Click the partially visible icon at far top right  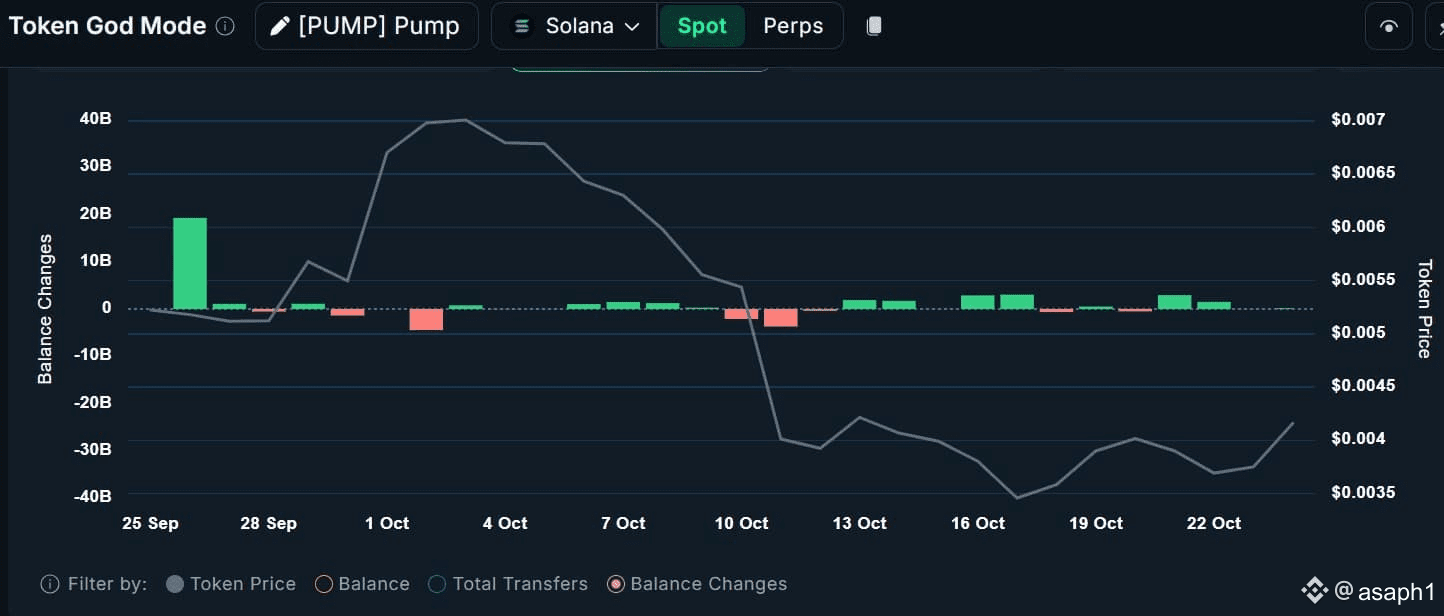pyautogui.click(x=1436, y=27)
